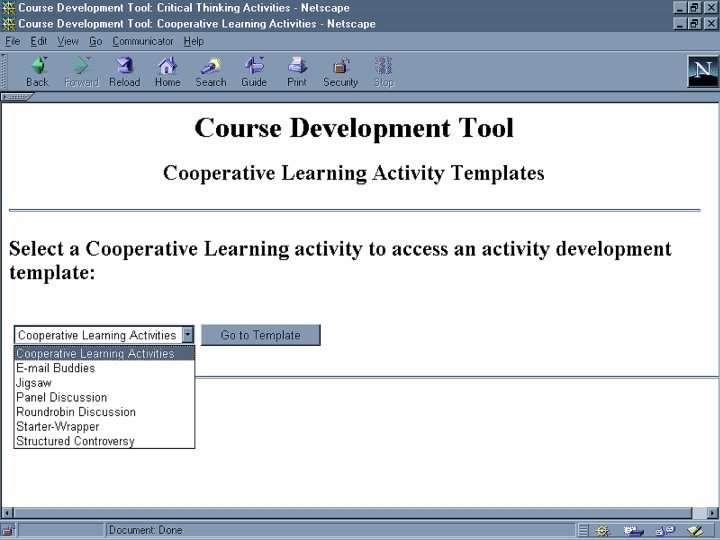Reload the current page
Screen dimensions: 720x540
pos(124,72)
